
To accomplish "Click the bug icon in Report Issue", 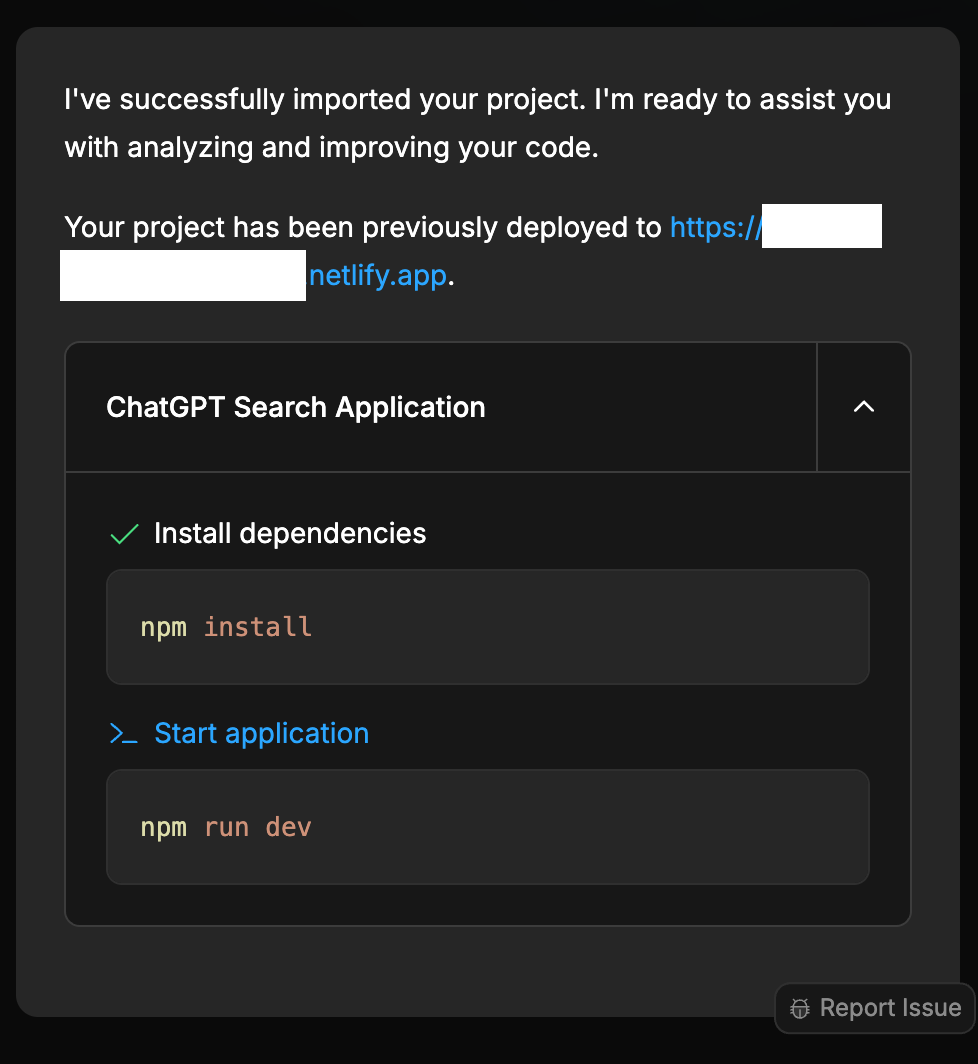I will coord(800,1008).
